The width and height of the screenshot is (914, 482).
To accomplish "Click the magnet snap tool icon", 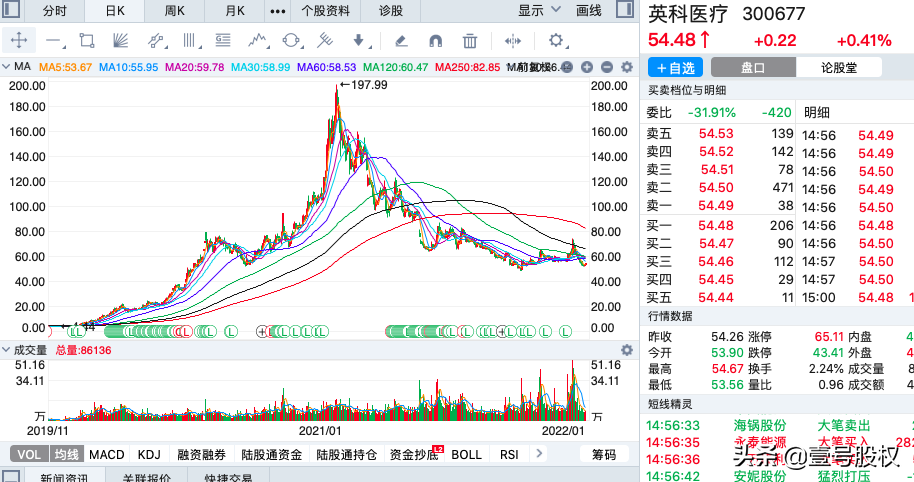I will 435,41.
